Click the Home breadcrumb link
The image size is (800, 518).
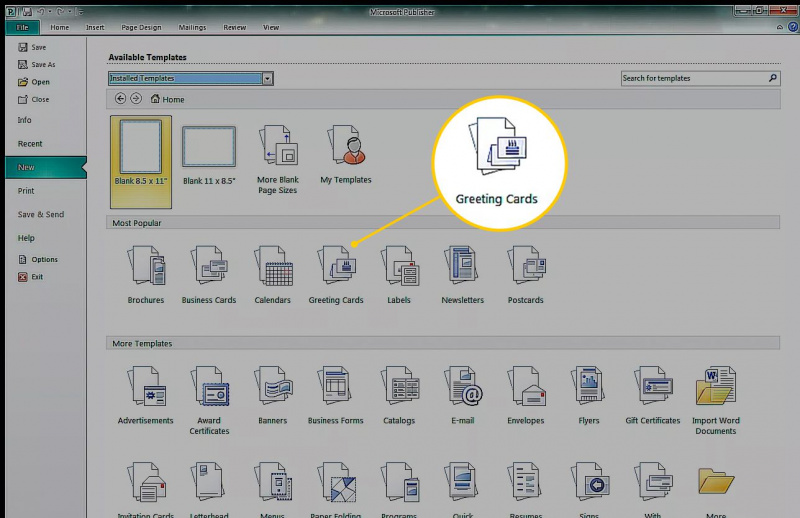[168, 99]
